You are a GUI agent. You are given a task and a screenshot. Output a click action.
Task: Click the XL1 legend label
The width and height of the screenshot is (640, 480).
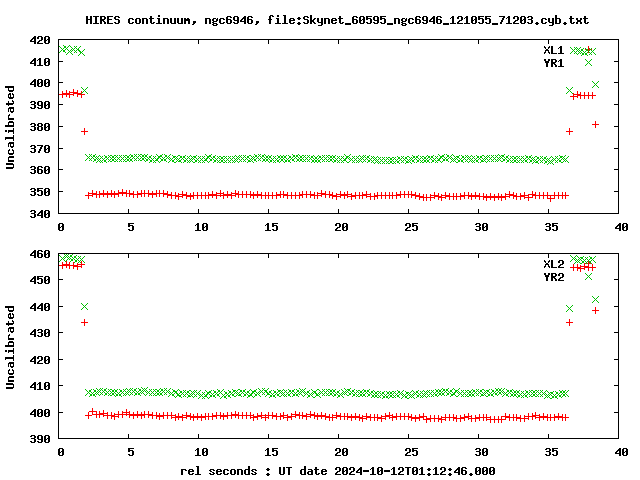tap(553, 50)
